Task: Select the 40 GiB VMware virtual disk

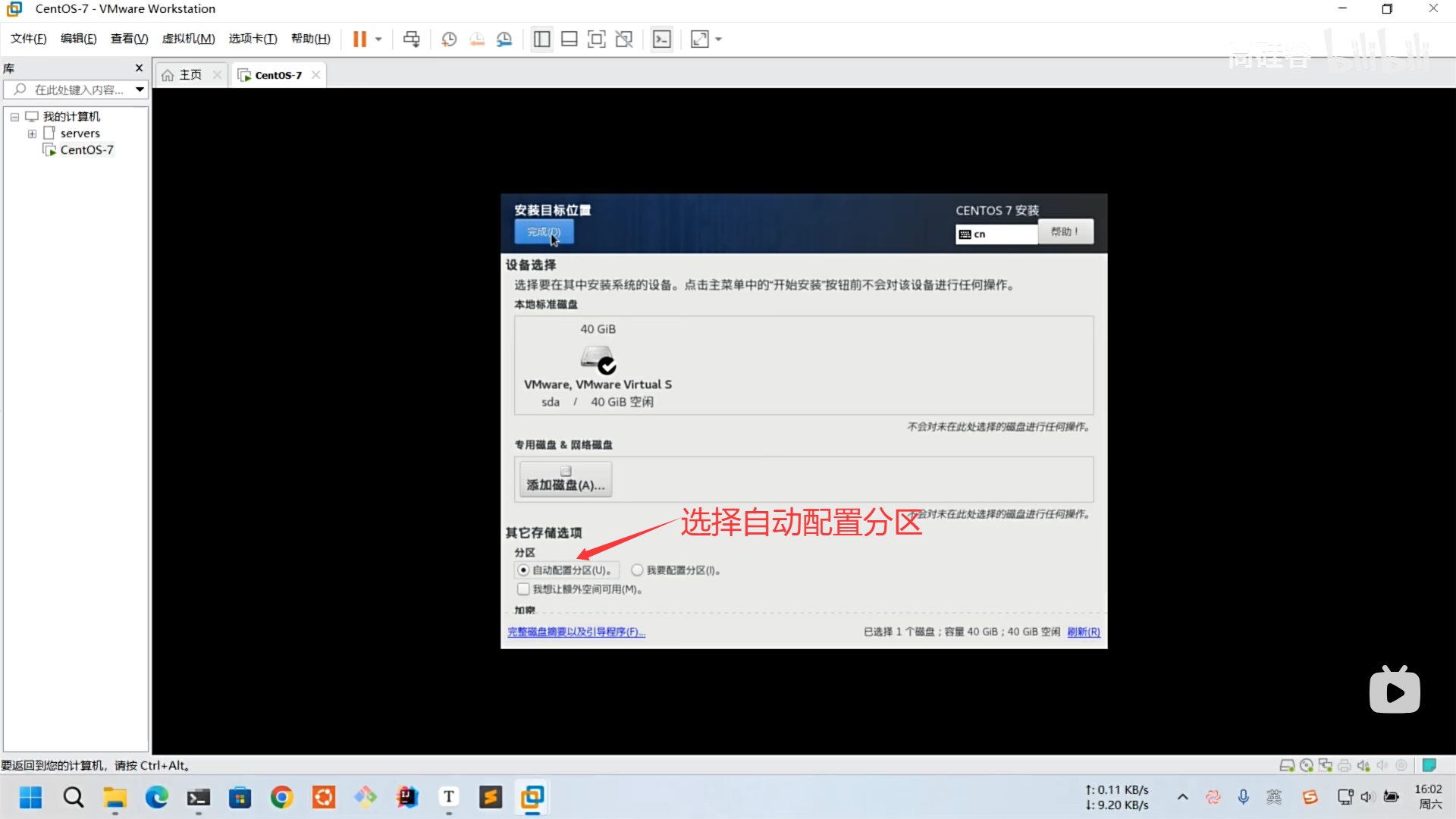Action: point(598,366)
